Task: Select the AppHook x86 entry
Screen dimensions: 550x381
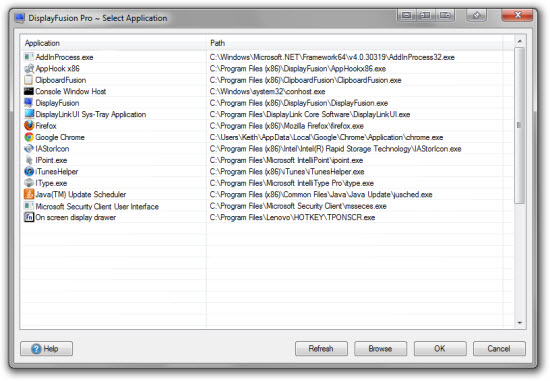Action: pyautogui.click(x=58, y=68)
